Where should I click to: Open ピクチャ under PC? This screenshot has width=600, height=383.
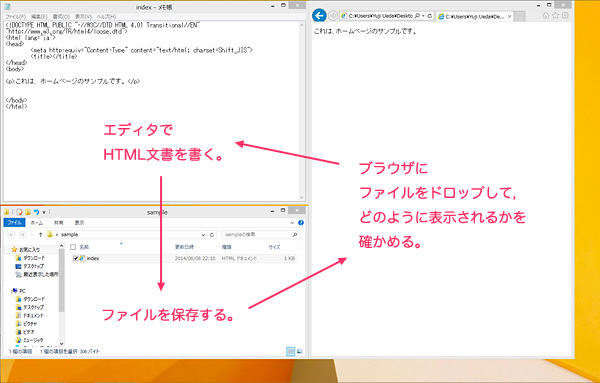pyautogui.click(x=31, y=324)
